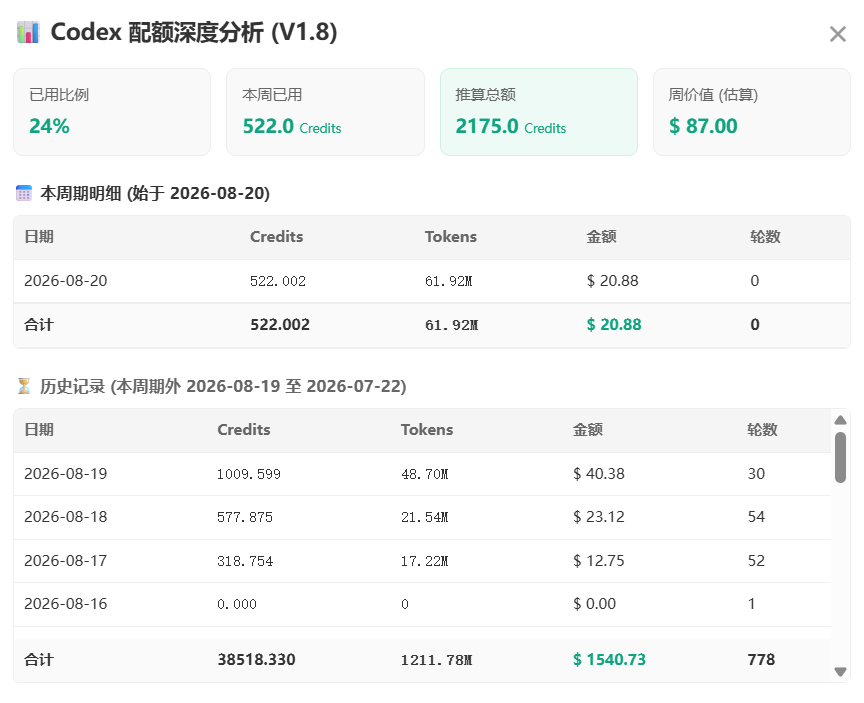Image resolution: width=864 pixels, height=703 pixels.
Task: Click the Tokens header in history table
Action: click(427, 430)
